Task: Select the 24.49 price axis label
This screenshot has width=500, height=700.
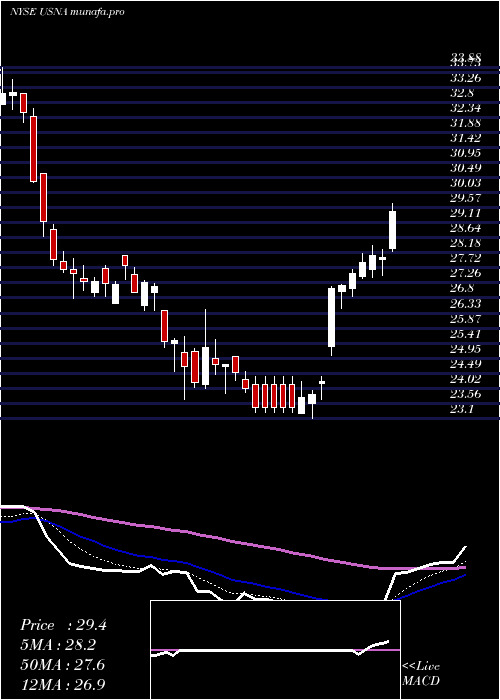Action: pos(466,364)
